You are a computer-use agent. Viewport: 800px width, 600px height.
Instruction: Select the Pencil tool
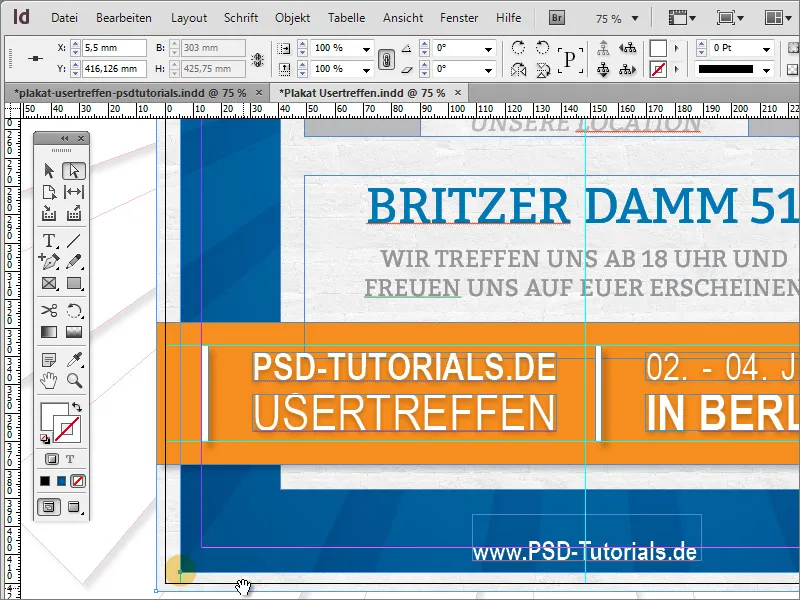(x=74, y=262)
